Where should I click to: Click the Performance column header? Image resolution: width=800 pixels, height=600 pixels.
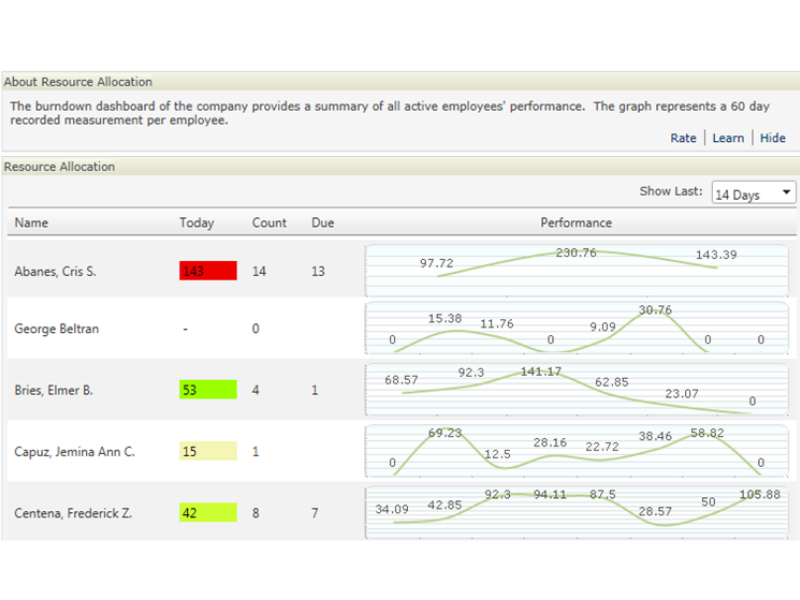[x=576, y=223]
